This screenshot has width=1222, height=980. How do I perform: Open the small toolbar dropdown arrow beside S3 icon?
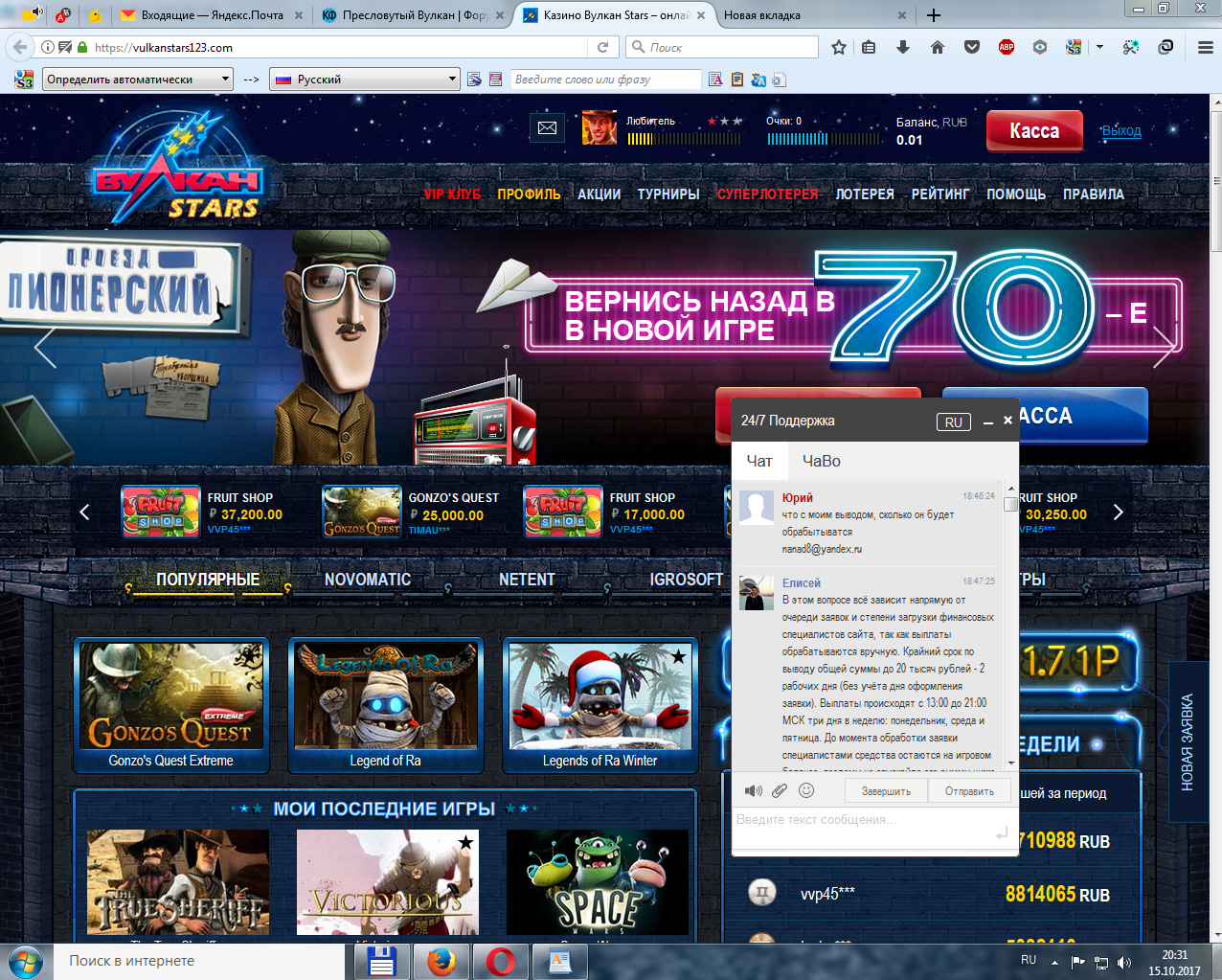pyautogui.click(x=1099, y=47)
